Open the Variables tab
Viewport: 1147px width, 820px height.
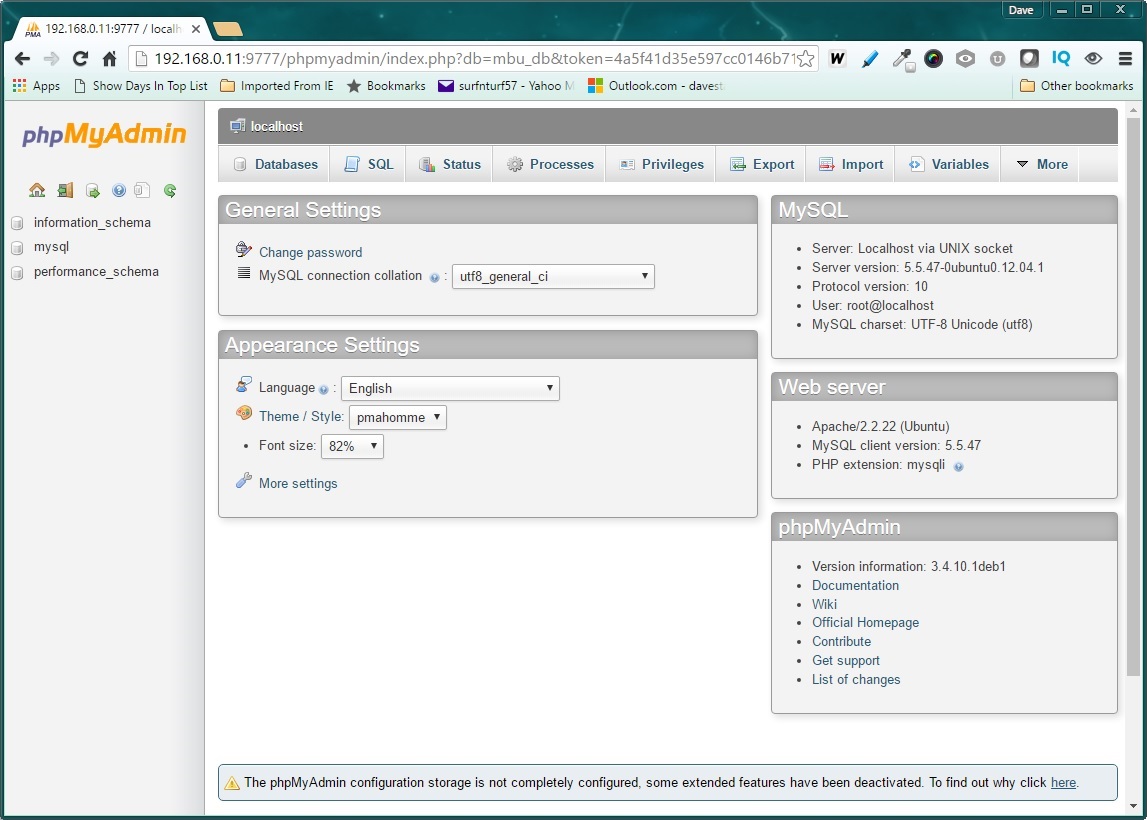pos(948,165)
